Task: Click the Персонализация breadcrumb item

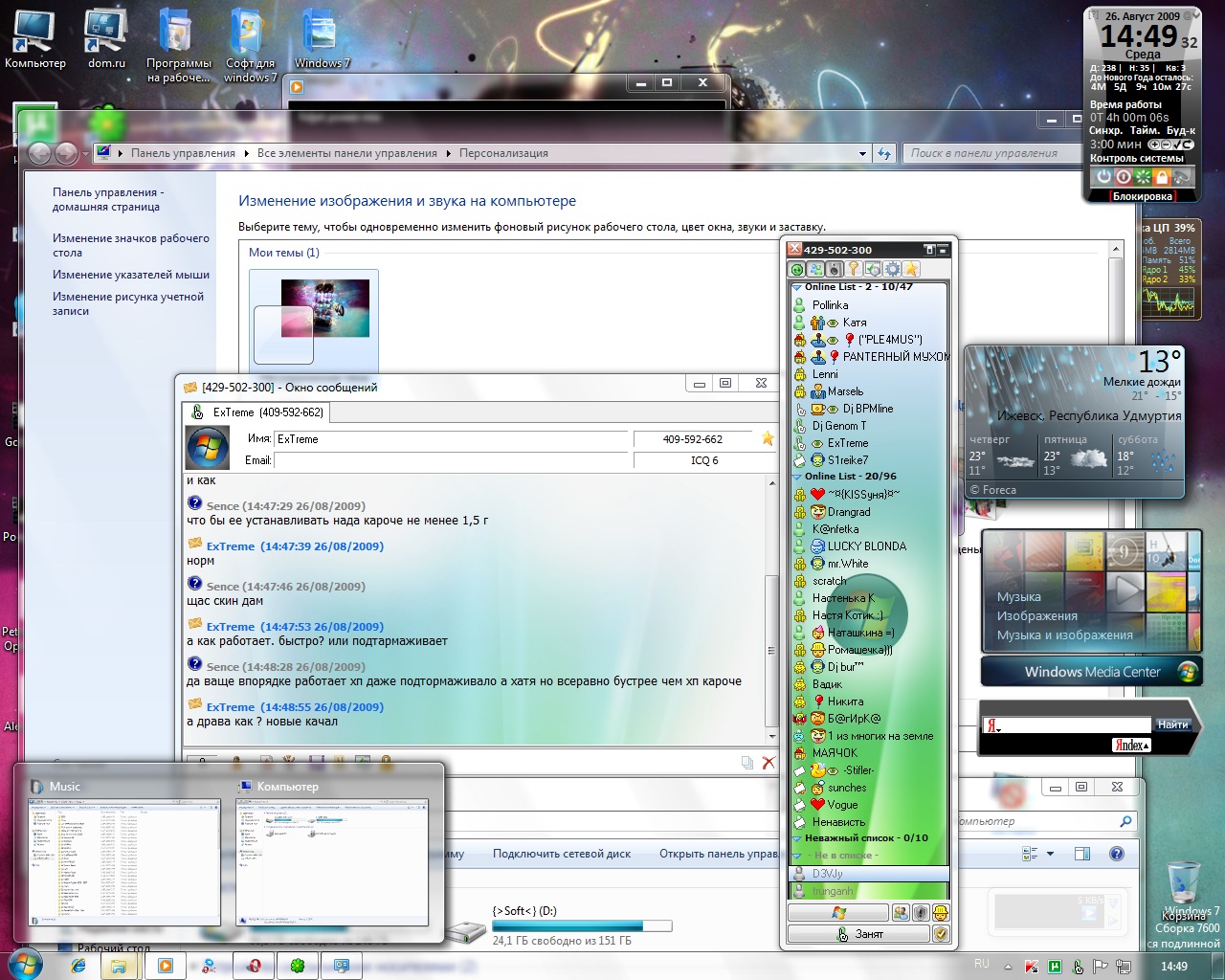Action: pyautogui.click(x=503, y=153)
